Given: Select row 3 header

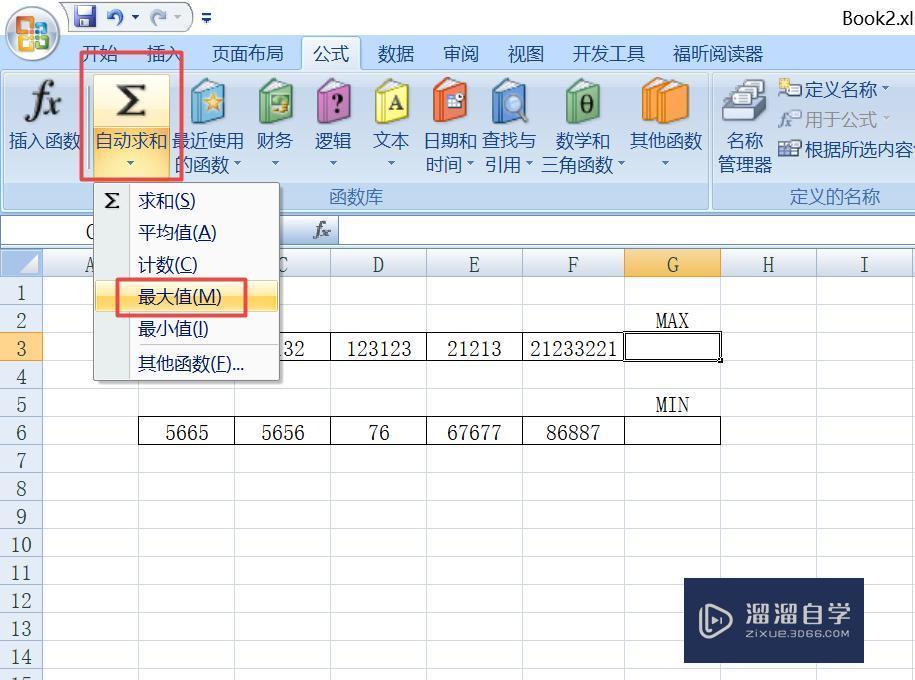Looking at the screenshot, I should pyautogui.click(x=22, y=348).
